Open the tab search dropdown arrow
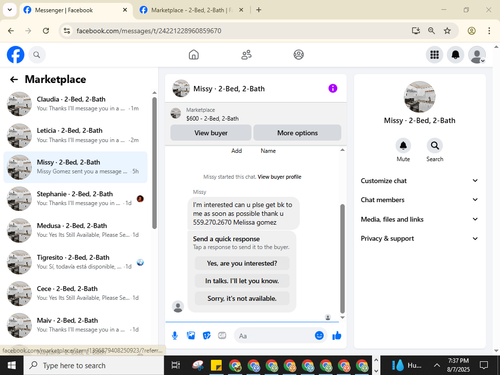The height and width of the screenshot is (375, 500). coord(10,10)
